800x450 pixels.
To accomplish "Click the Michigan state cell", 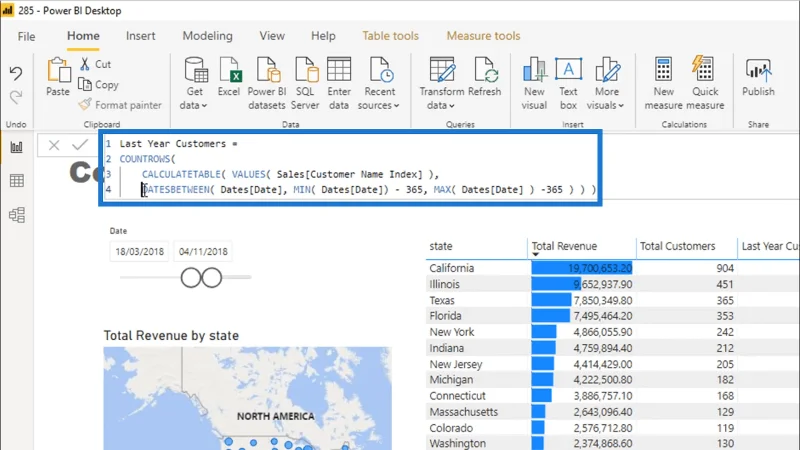I will coord(451,380).
